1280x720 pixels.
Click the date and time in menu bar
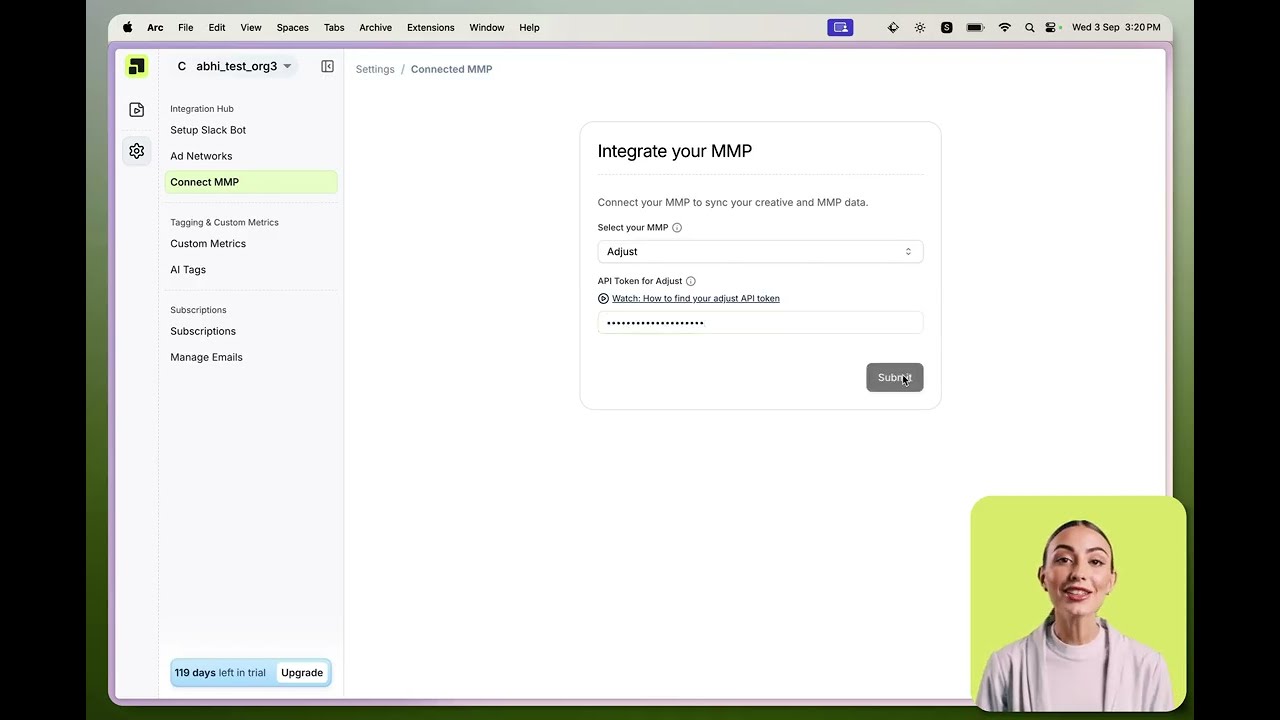(1116, 28)
